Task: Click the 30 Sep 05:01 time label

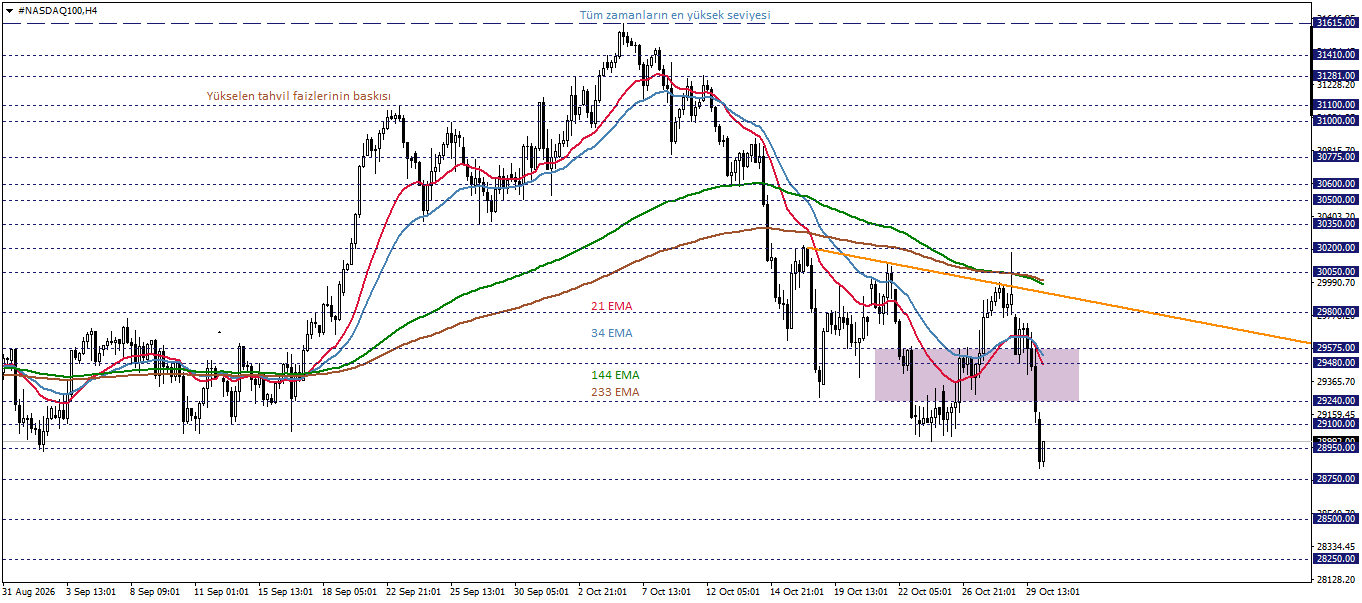Action: [541, 592]
